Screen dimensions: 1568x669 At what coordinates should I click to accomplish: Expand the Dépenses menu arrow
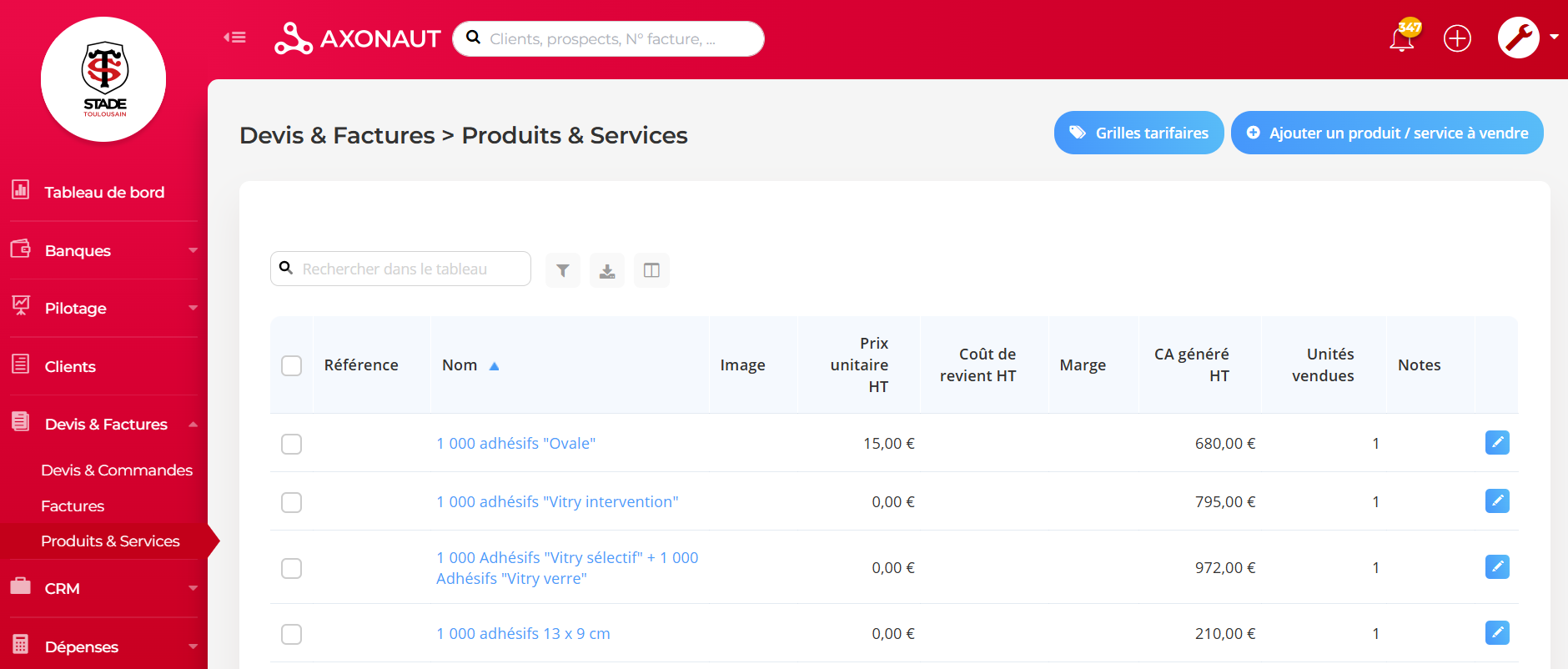point(193,646)
